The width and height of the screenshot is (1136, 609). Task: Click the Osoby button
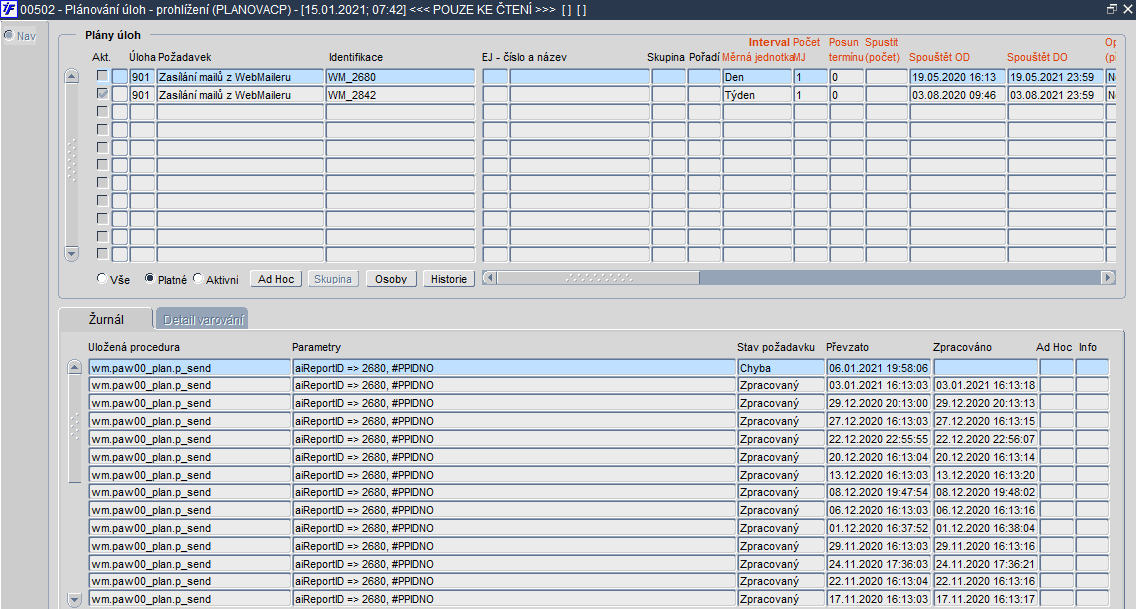(391, 279)
